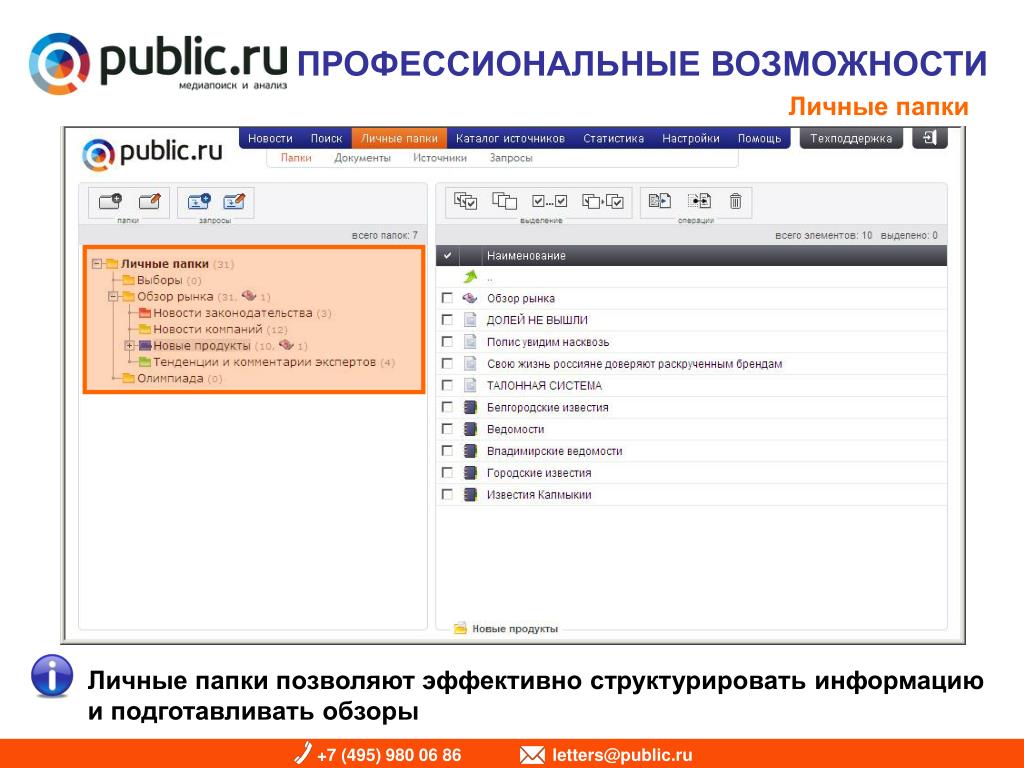The width and height of the screenshot is (1024, 768).
Task: Open the Настройки tab
Action: (691, 138)
